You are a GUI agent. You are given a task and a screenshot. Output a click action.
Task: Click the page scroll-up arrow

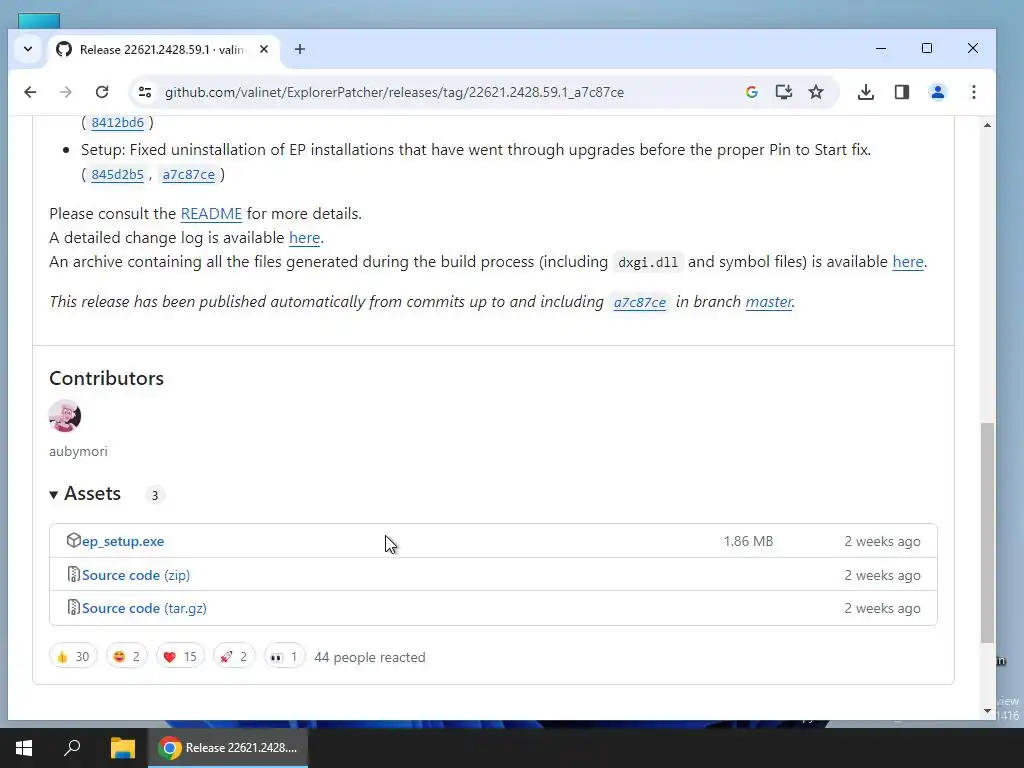click(x=987, y=125)
